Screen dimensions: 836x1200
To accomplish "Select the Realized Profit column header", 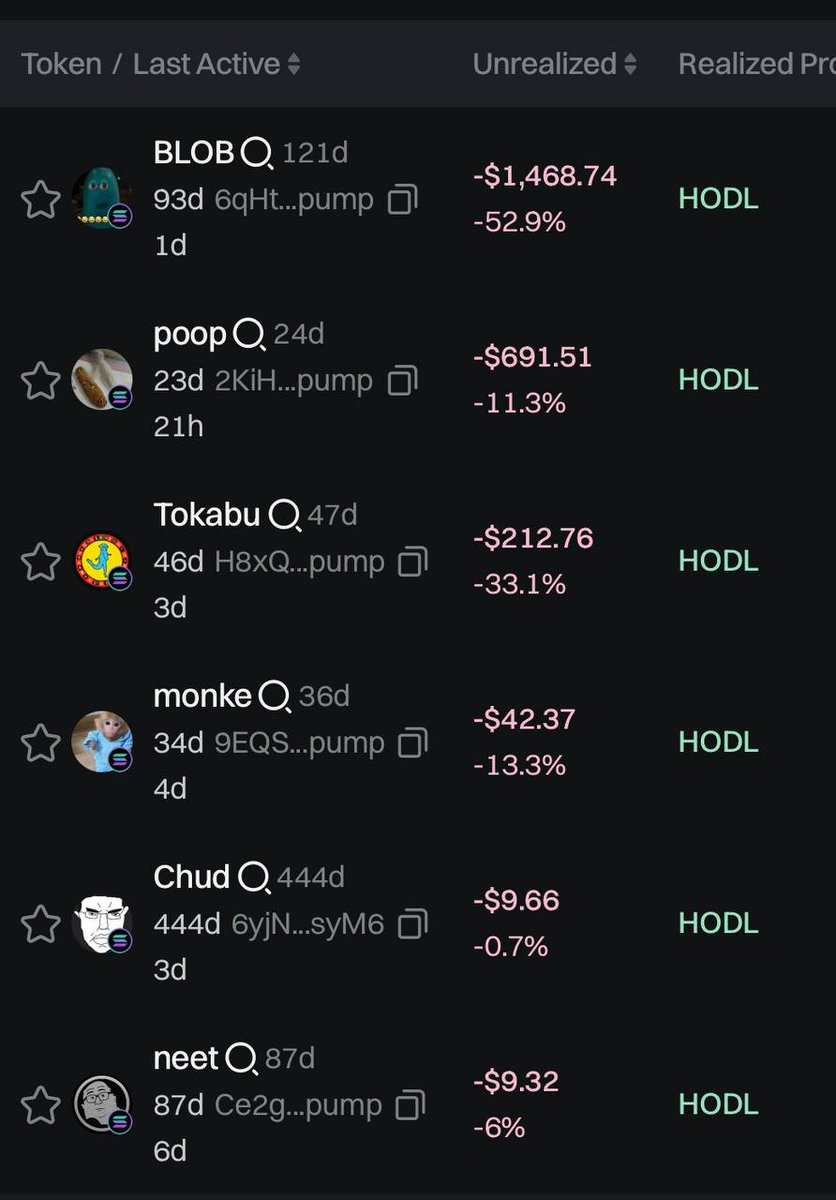I will tap(756, 64).
